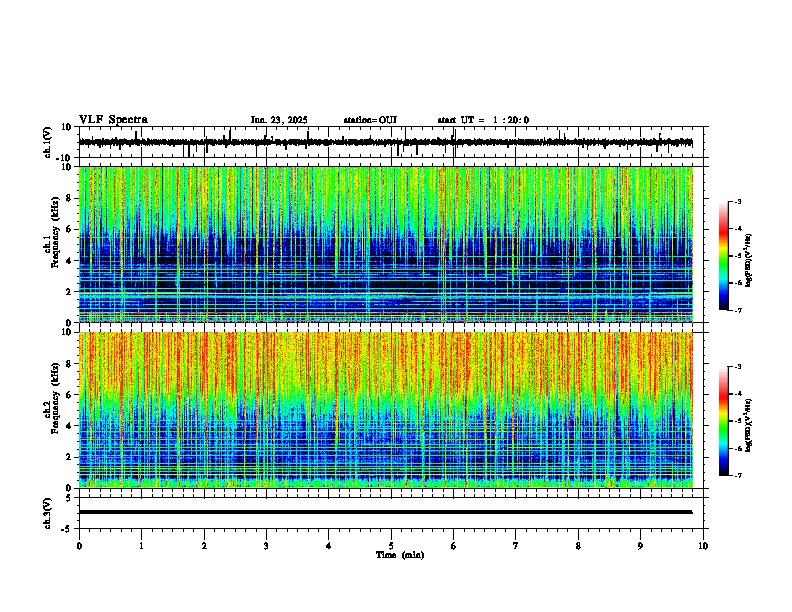Click the ch.2 frequency spectrogram panel
The width and height of the screenshot is (792, 612).
click(x=386, y=410)
